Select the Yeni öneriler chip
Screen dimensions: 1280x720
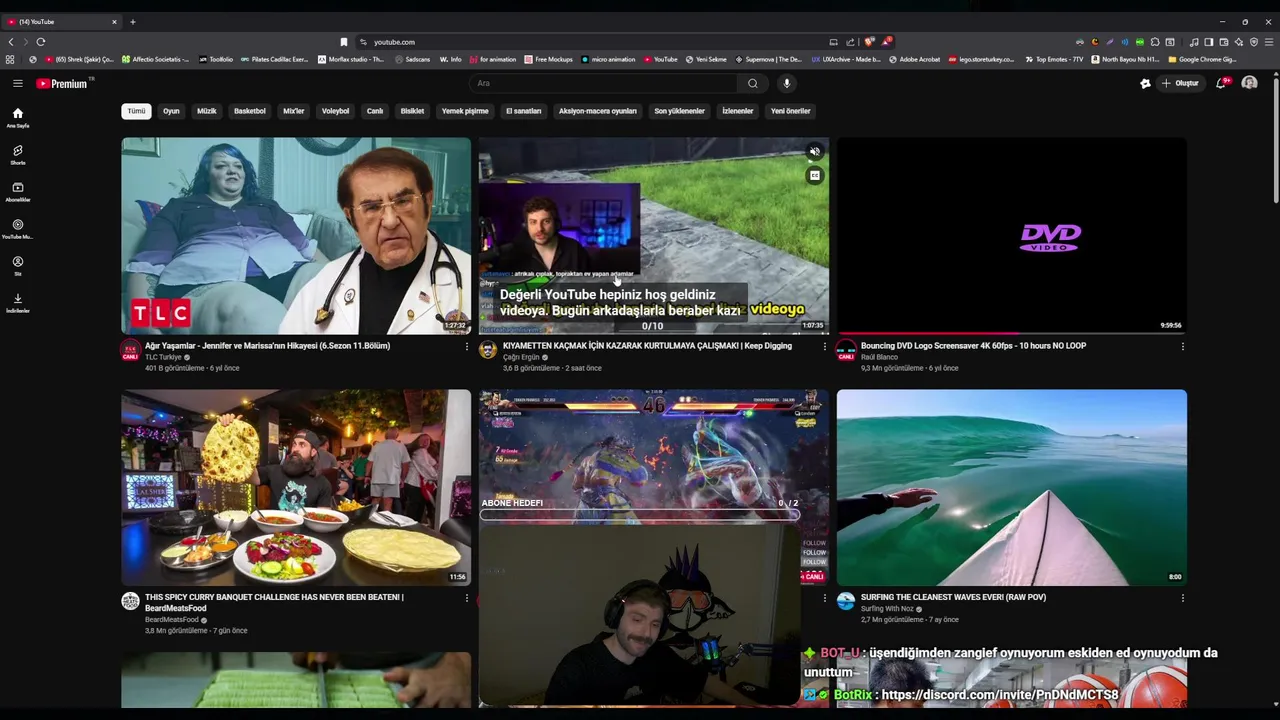pos(791,111)
